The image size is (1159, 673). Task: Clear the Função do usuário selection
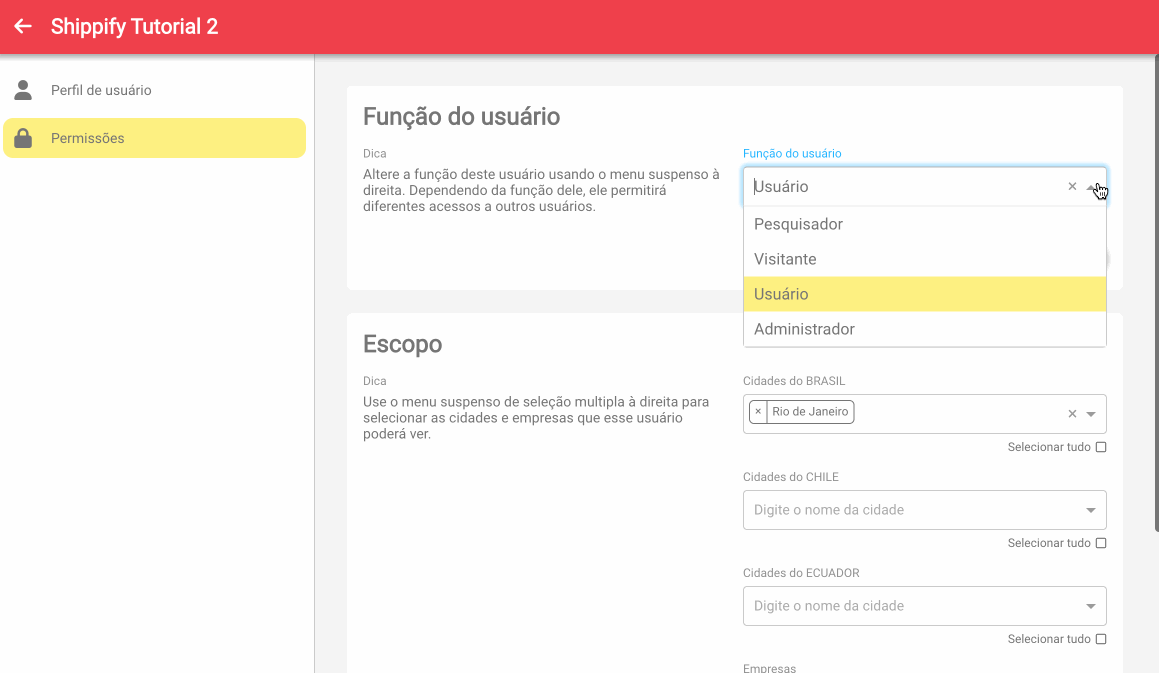pyautogui.click(x=1072, y=186)
